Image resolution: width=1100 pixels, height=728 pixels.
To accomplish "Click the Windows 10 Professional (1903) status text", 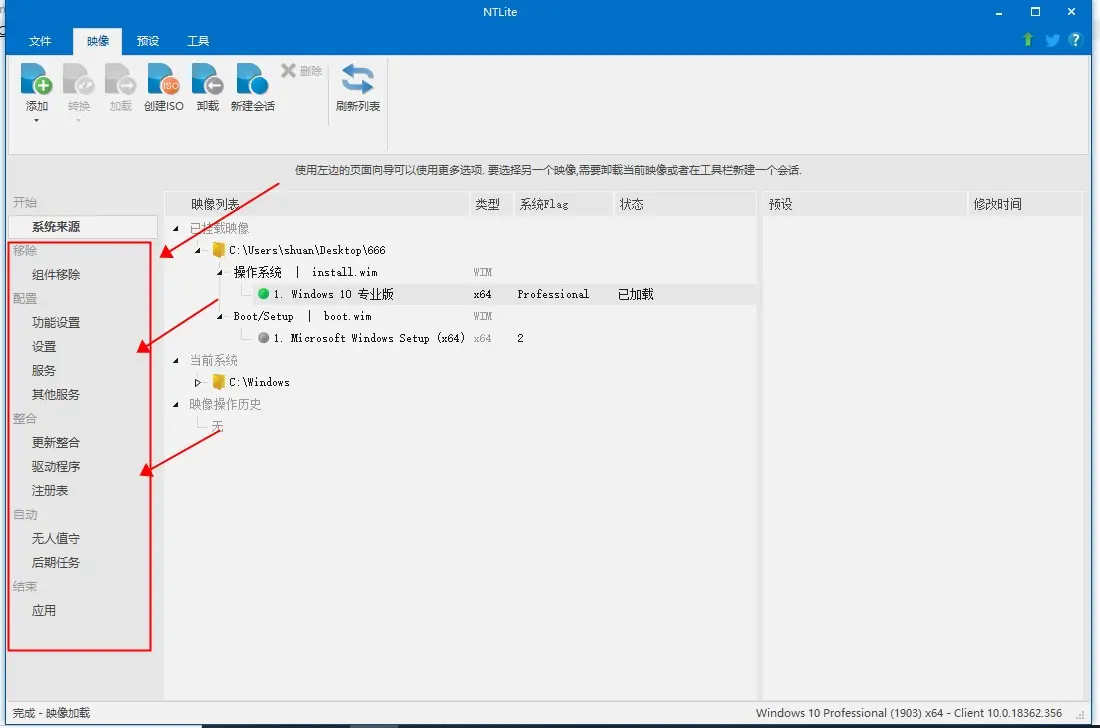I will (x=908, y=713).
